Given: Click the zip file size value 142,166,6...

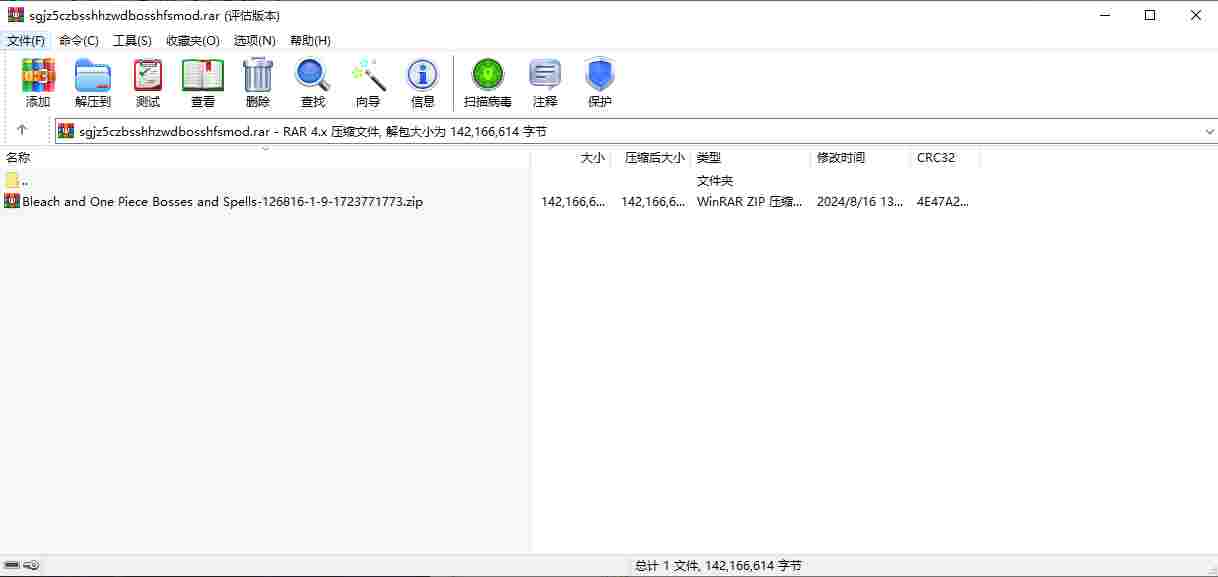Looking at the screenshot, I should pos(573,201).
